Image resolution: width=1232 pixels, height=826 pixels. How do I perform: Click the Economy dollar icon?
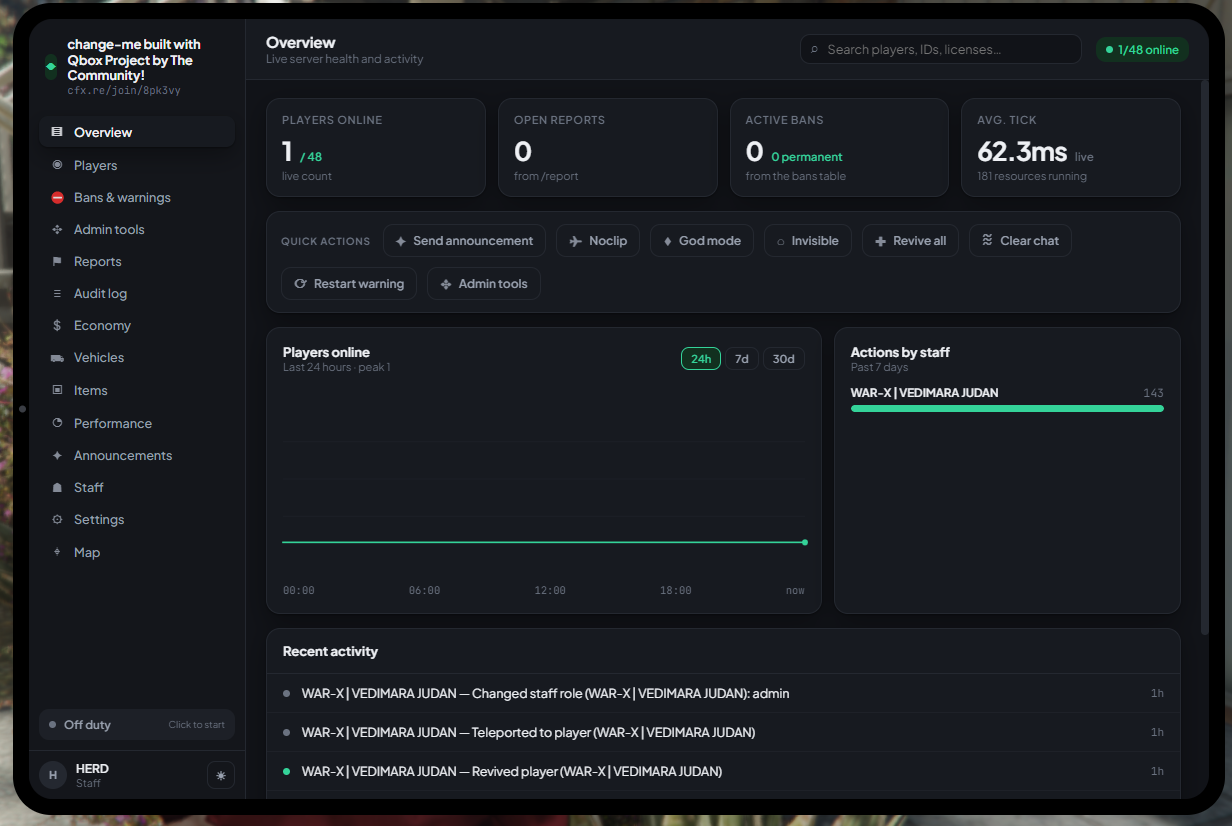[57, 325]
